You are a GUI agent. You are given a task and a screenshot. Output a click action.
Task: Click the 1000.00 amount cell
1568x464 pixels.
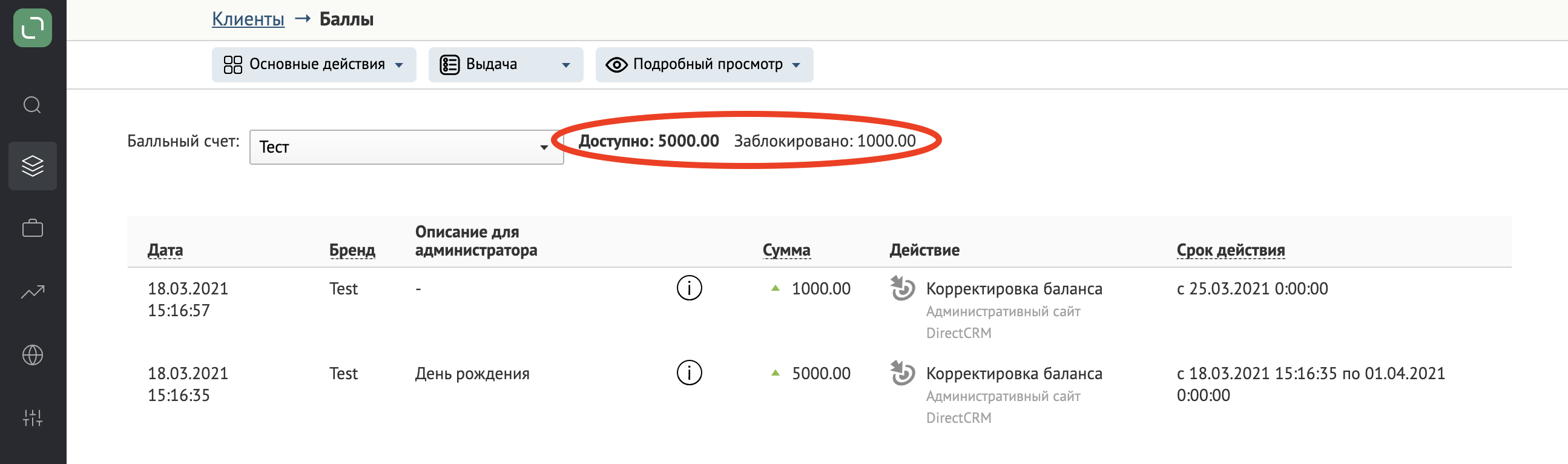[x=820, y=288]
